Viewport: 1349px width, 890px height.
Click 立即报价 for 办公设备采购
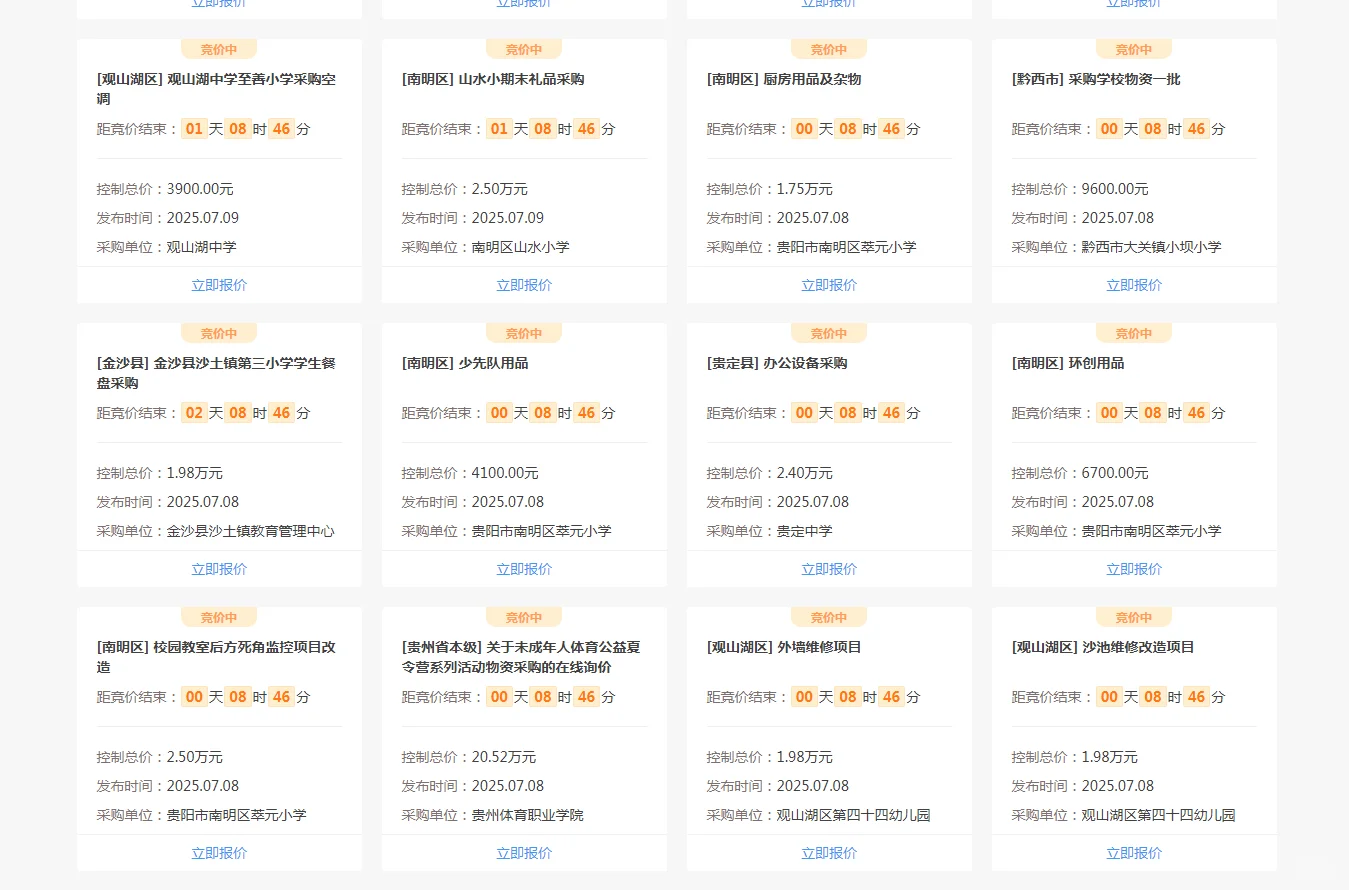pyautogui.click(x=829, y=569)
